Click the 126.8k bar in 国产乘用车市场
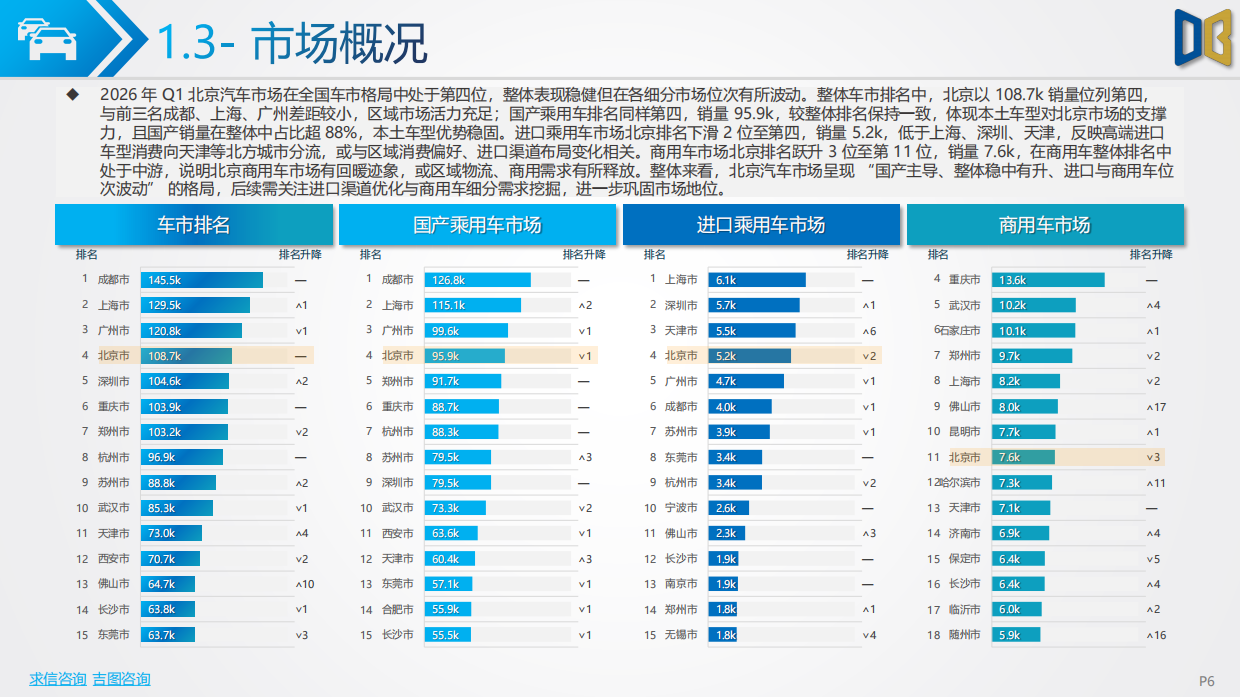This screenshot has width=1240, height=697. pos(478,280)
